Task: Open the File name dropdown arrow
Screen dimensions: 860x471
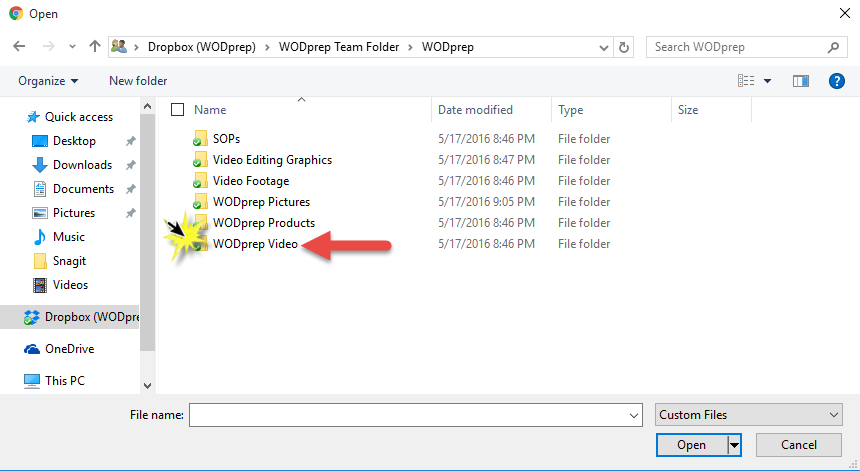Action: click(x=634, y=416)
